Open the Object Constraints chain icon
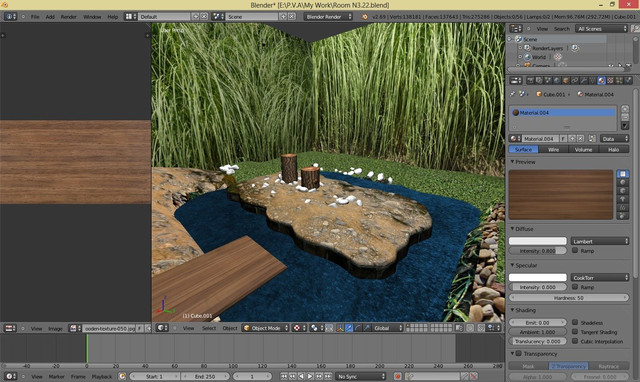The height and width of the screenshot is (382, 640). click(575, 81)
